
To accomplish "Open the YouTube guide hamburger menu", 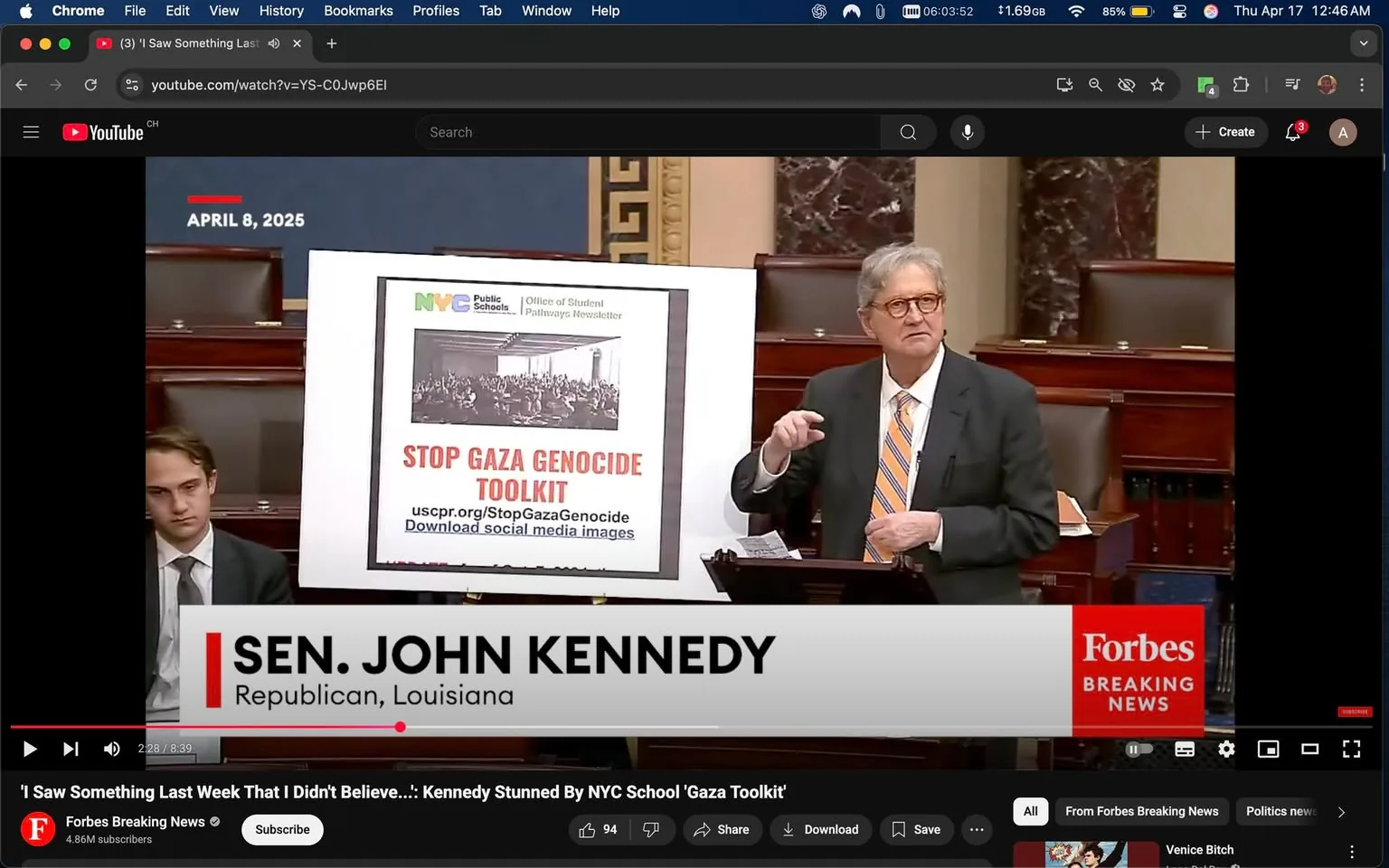I will tap(31, 132).
